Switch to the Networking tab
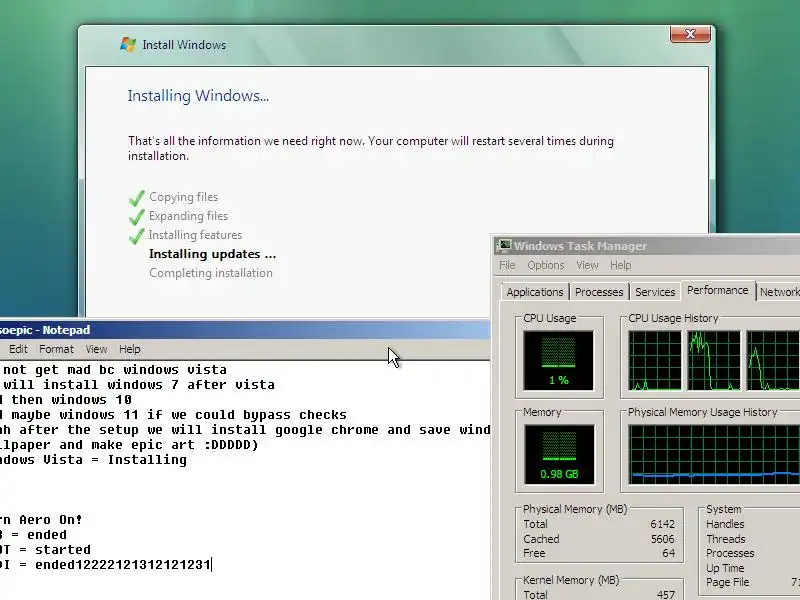 779,292
